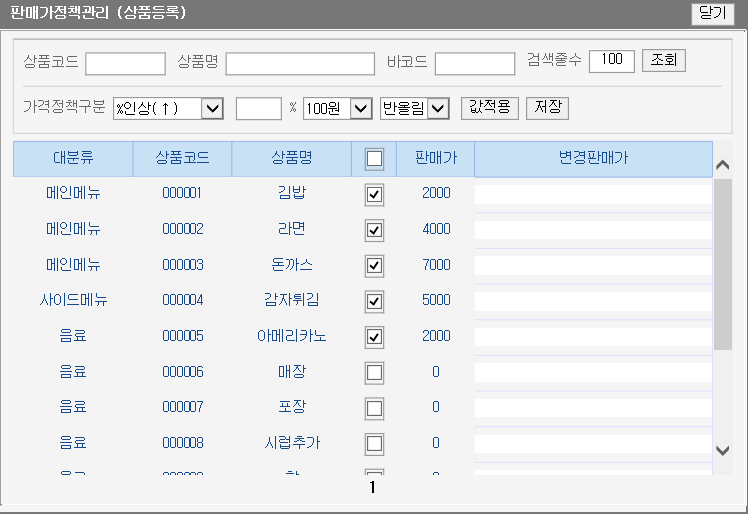
Task: Click the 상품코드 search input field
Action: 125,63
